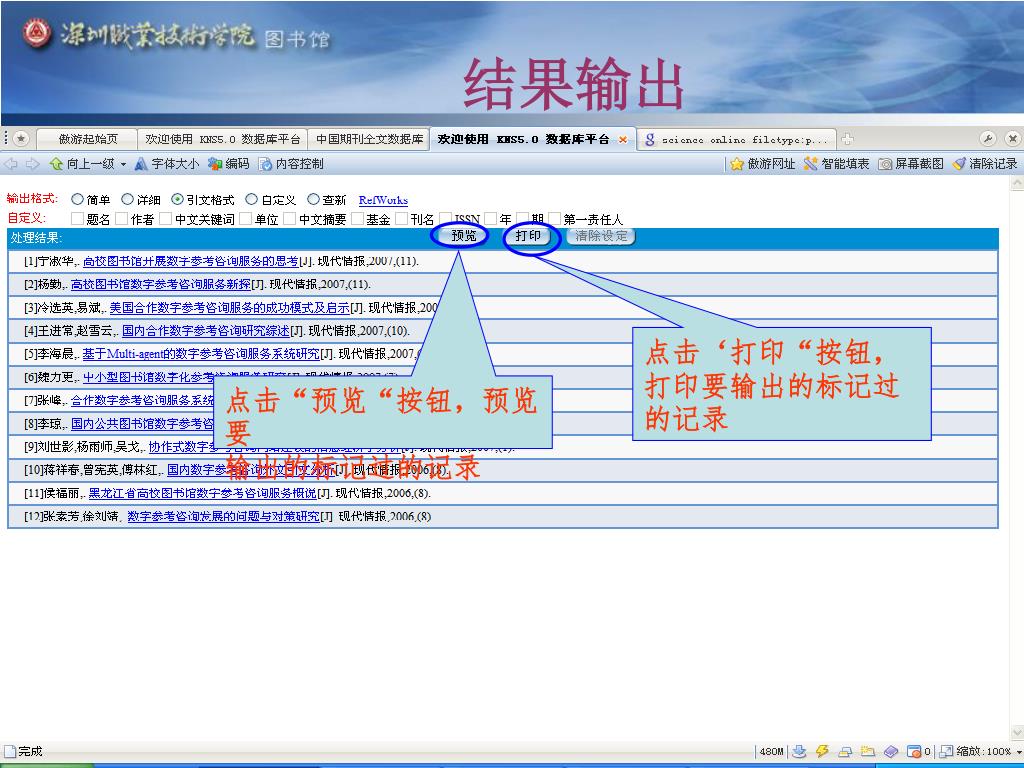Image resolution: width=1024 pixels, height=768 pixels.
Task: Click the wrench tools icon at tab bar right
Action: pos(988,138)
